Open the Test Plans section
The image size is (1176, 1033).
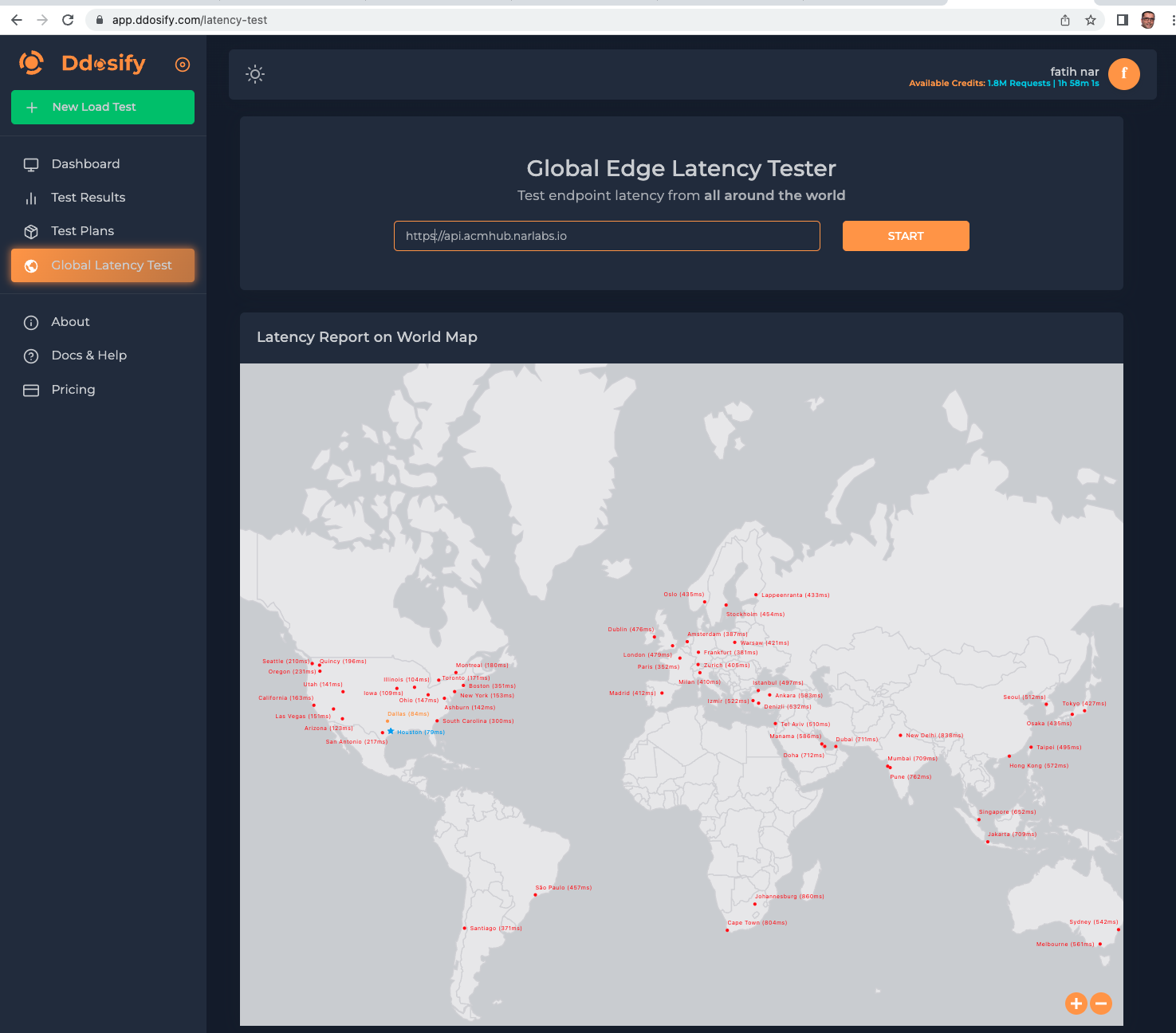click(x=82, y=231)
